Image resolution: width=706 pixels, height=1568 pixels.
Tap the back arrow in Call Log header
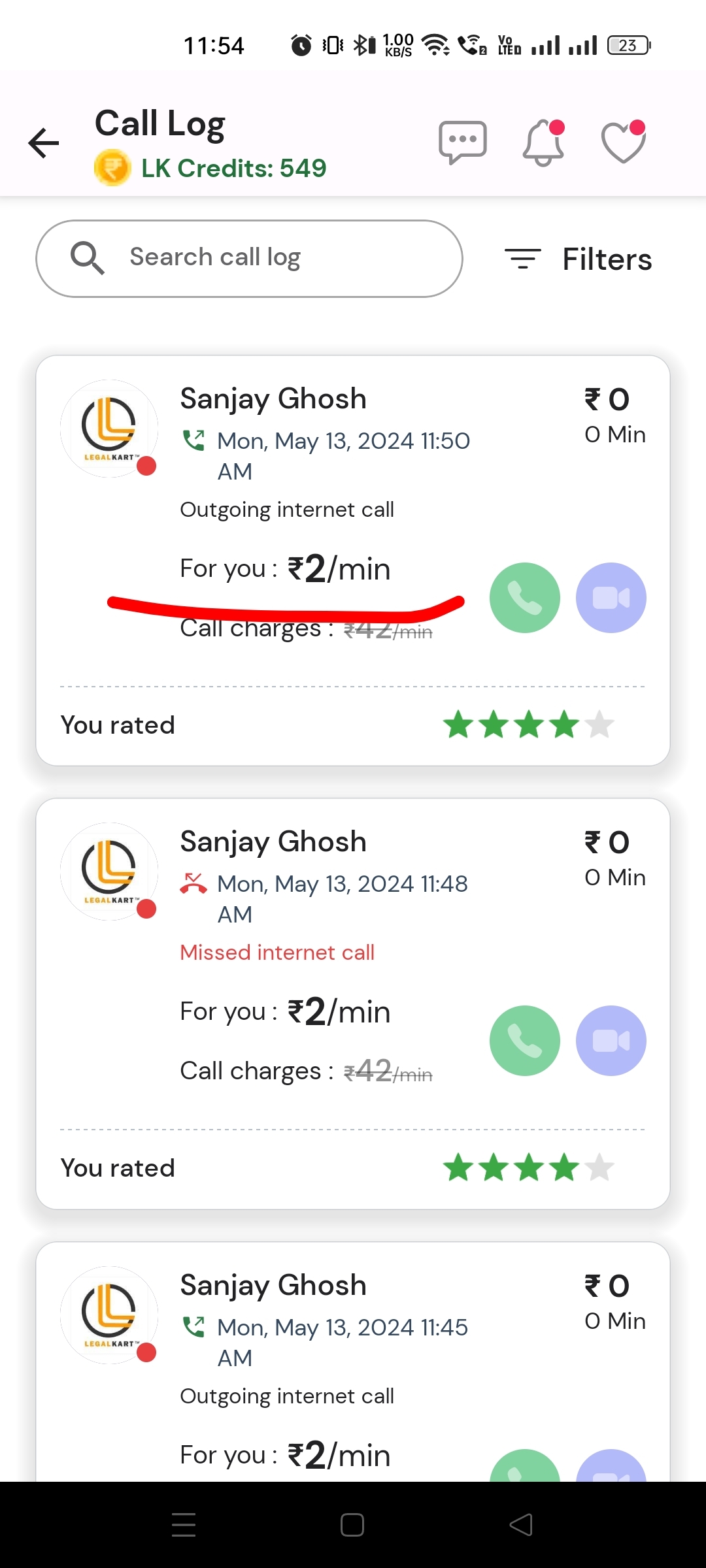coord(44,143)
